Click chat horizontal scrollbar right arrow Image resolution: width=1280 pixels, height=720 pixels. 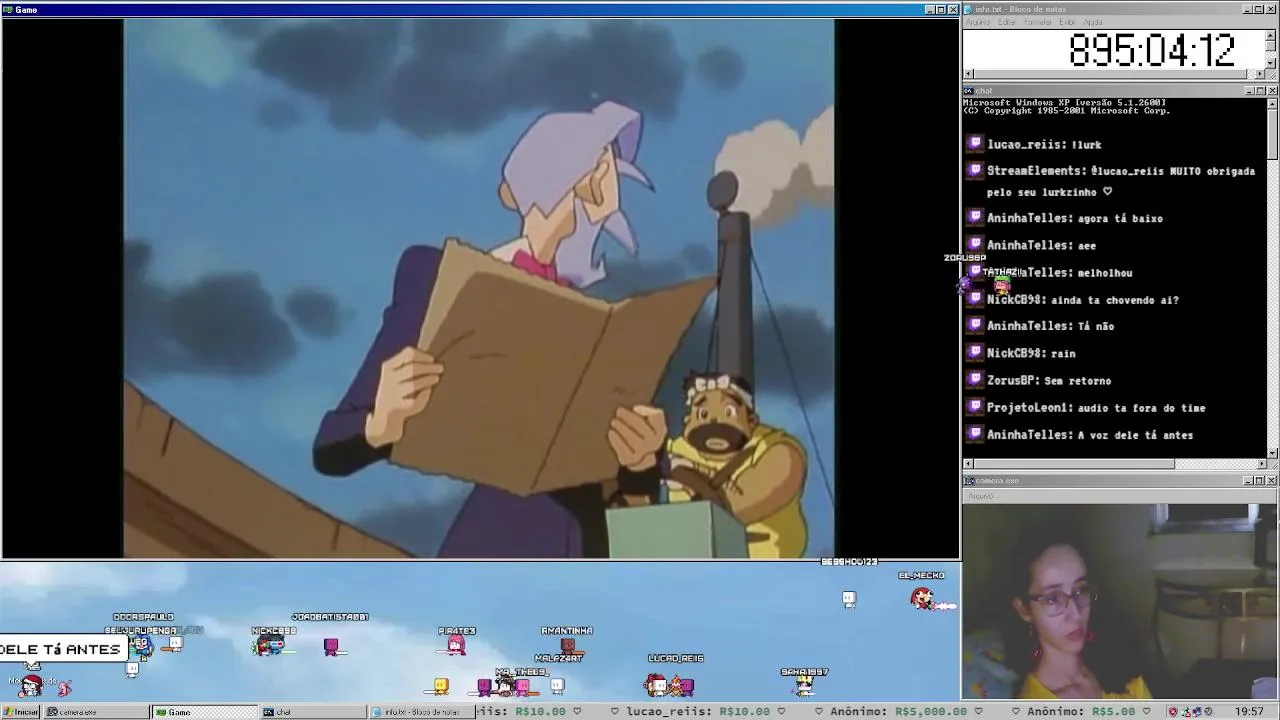pyautogui.click(x=1260, y=464)
